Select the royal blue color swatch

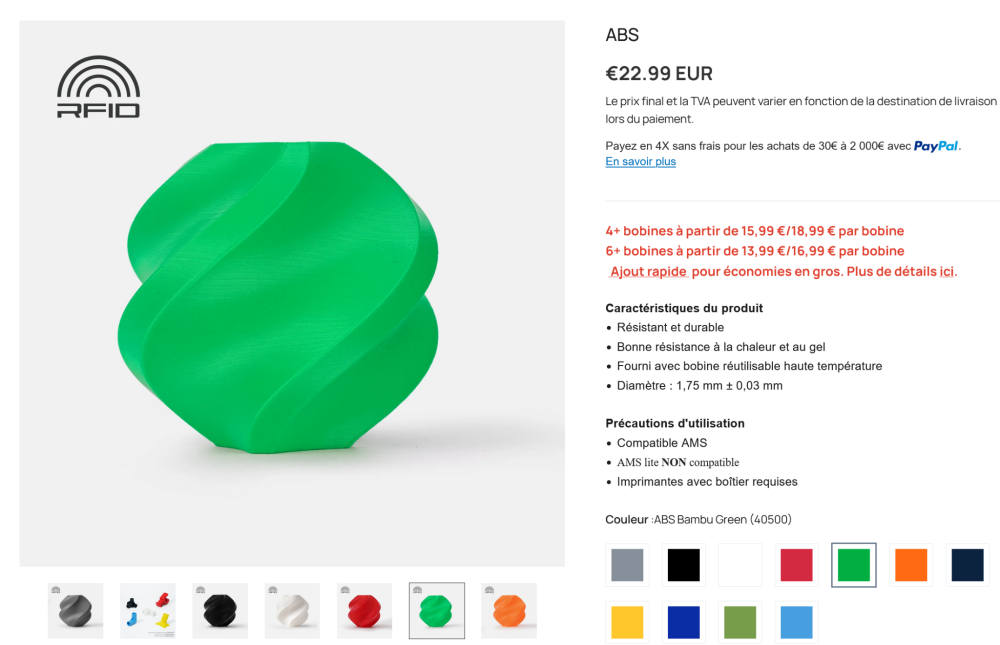click(x=684, y=622)
